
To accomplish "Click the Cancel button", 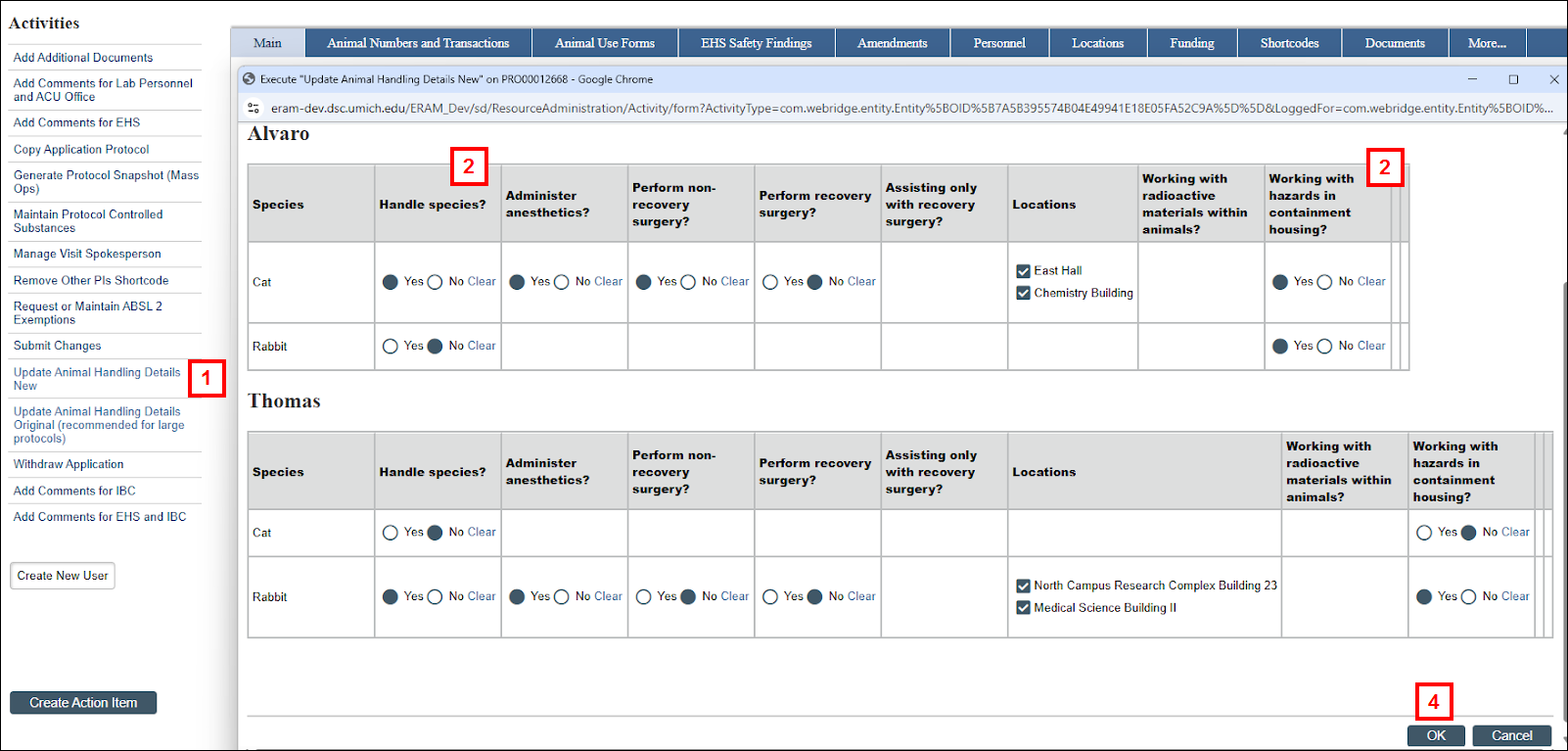I will [x=1512, y=735].
